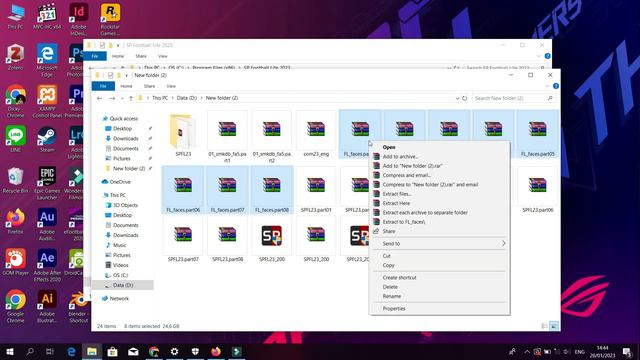Click Data (D:) in address breadcrumb
Screen dimensions: 640x360
[x=187, y=98]
